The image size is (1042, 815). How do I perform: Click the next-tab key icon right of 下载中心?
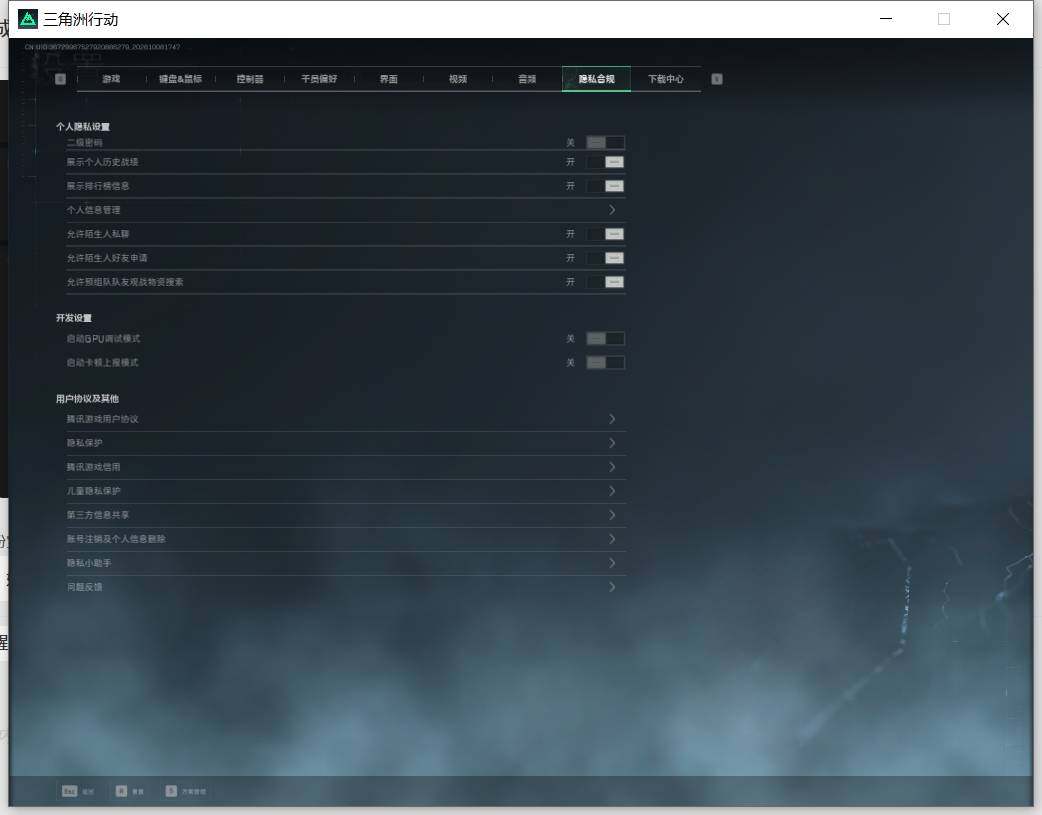click(716, 79)
